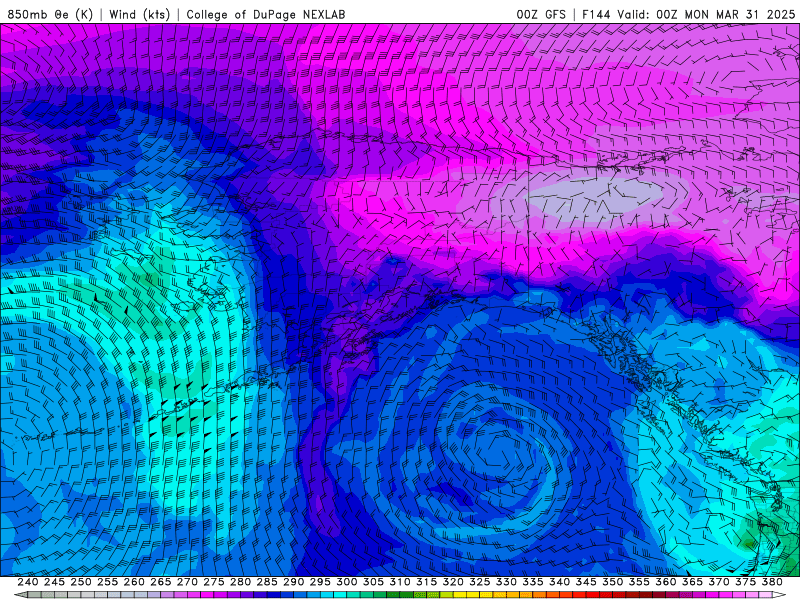Viewport: 800px width, 600px height.
Task: Click the '00Z GFS' model run label
Action: pyautogui.click(x=541, y=14)
